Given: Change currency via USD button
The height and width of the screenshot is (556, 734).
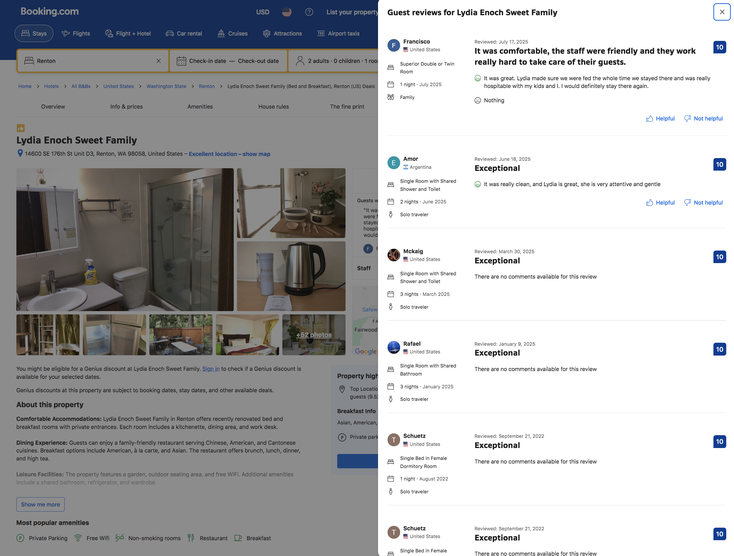Looking at the screenshot, I should click(263, 12).
